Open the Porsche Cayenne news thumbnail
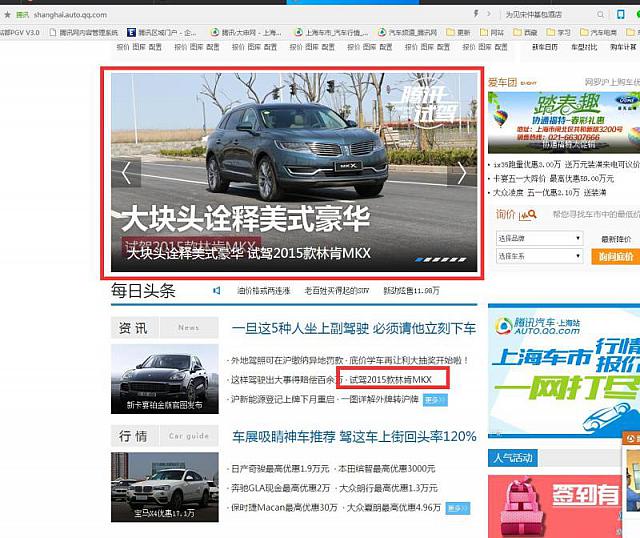This screenshot has height=538, width=640. 164,379
